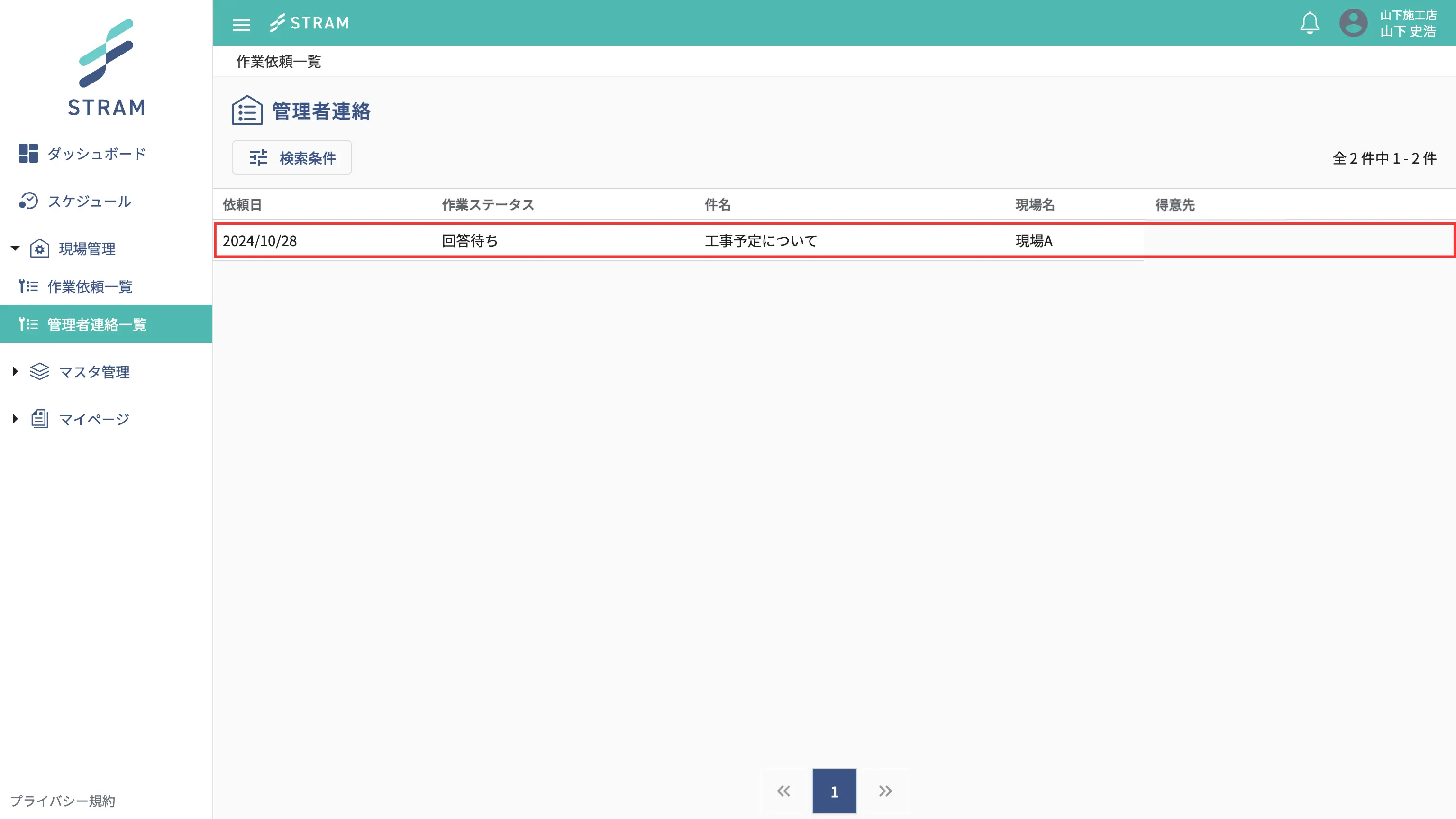Click the hamburger menu icon
This screenshot has width=1456, height=819.
pyautogui.click(x=241, y=24)
